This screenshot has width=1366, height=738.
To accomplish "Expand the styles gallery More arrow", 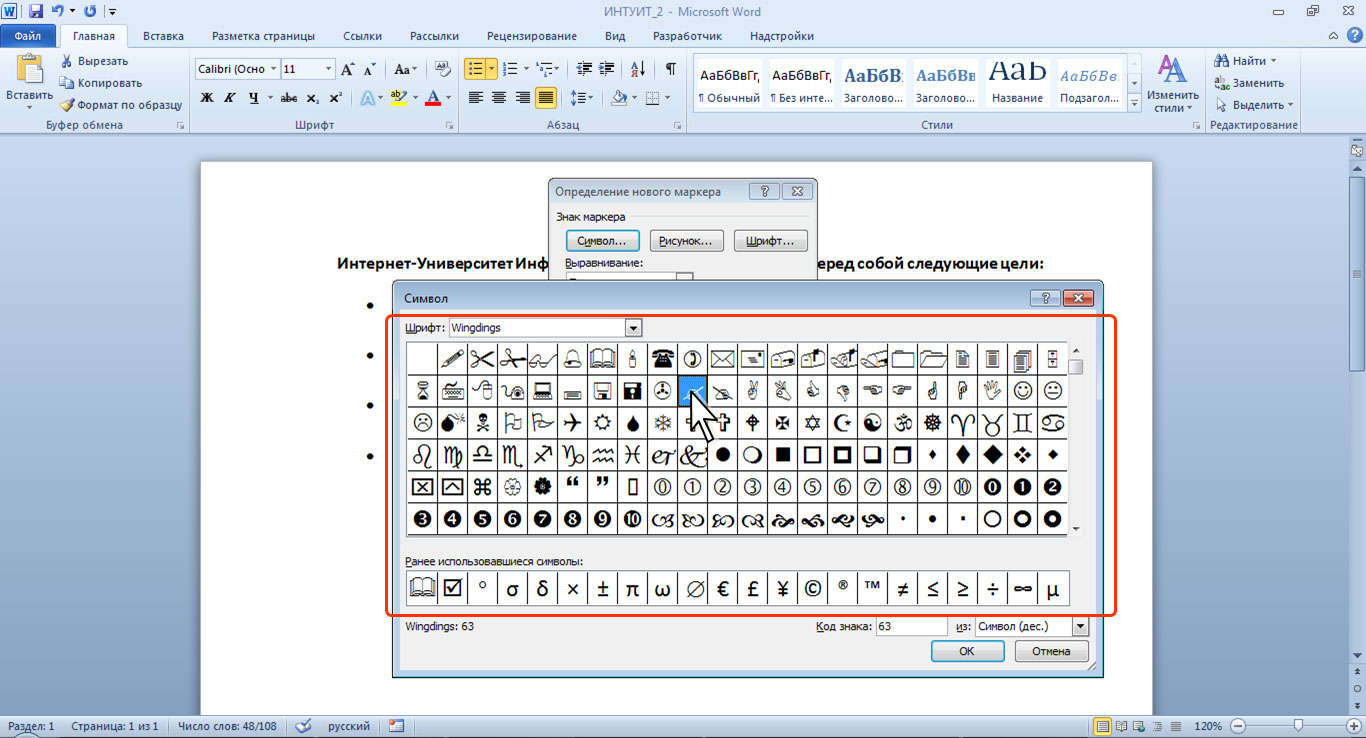I will 1134,103.
